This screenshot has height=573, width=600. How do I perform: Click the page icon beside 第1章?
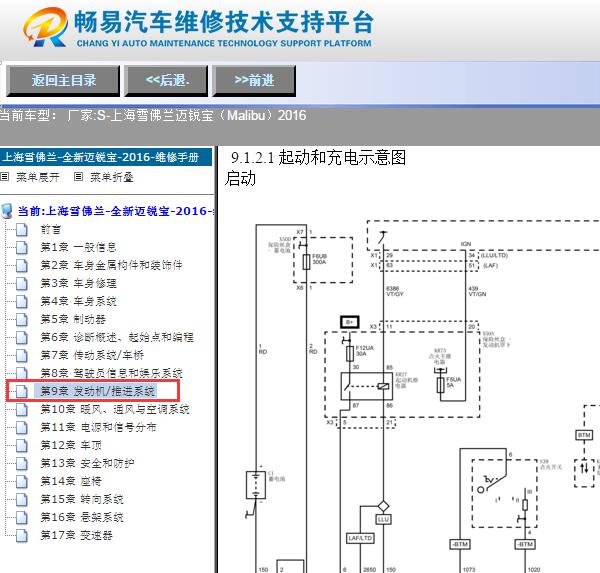pos(22,248)
